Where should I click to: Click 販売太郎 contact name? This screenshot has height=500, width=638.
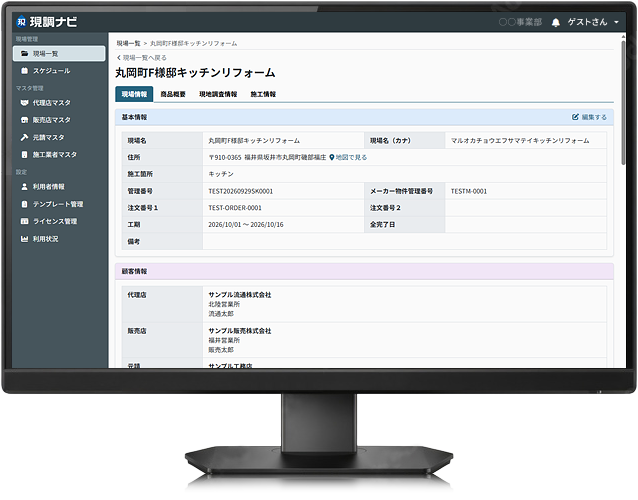point(221,350)
